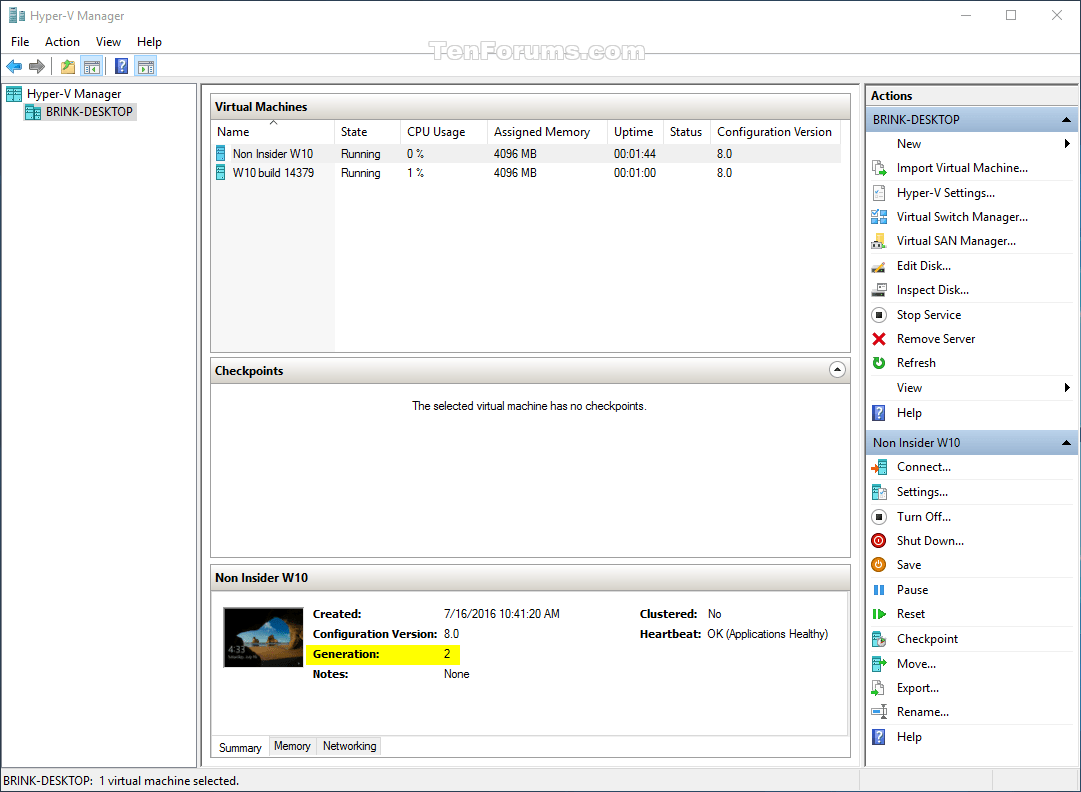This screenshot has width=1081, height=792.
Task: Select BRINK-DESKTOP in the console tree
Action: [x=86, y=111]
